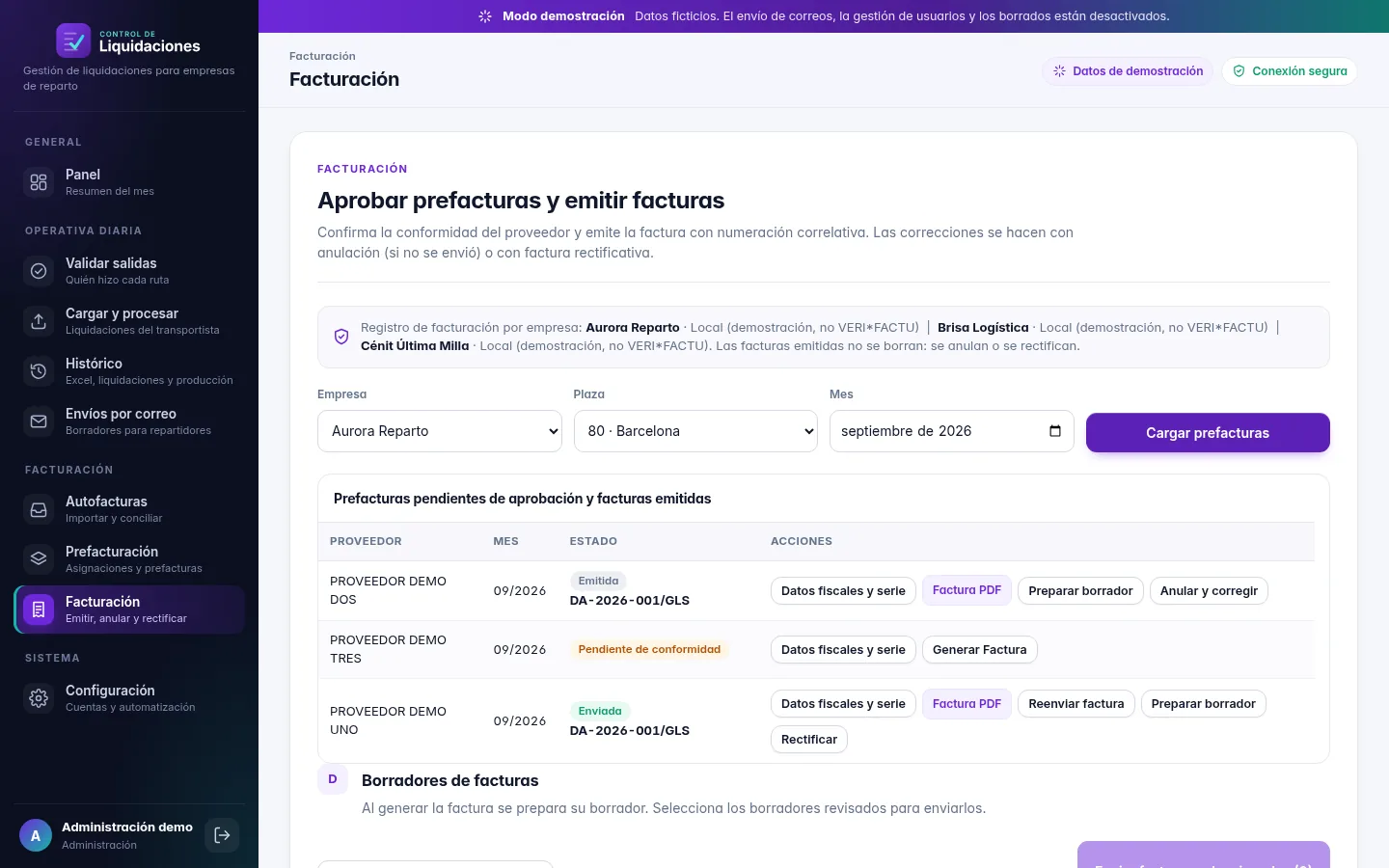Click Conexión segura badge in header

pyautogui.click(x=1290, y=71)
